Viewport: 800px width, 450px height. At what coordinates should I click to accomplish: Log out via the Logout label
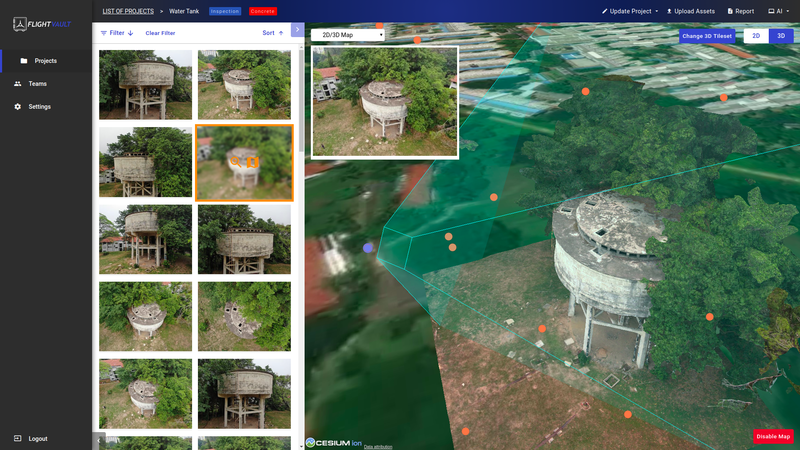(38, 439)
